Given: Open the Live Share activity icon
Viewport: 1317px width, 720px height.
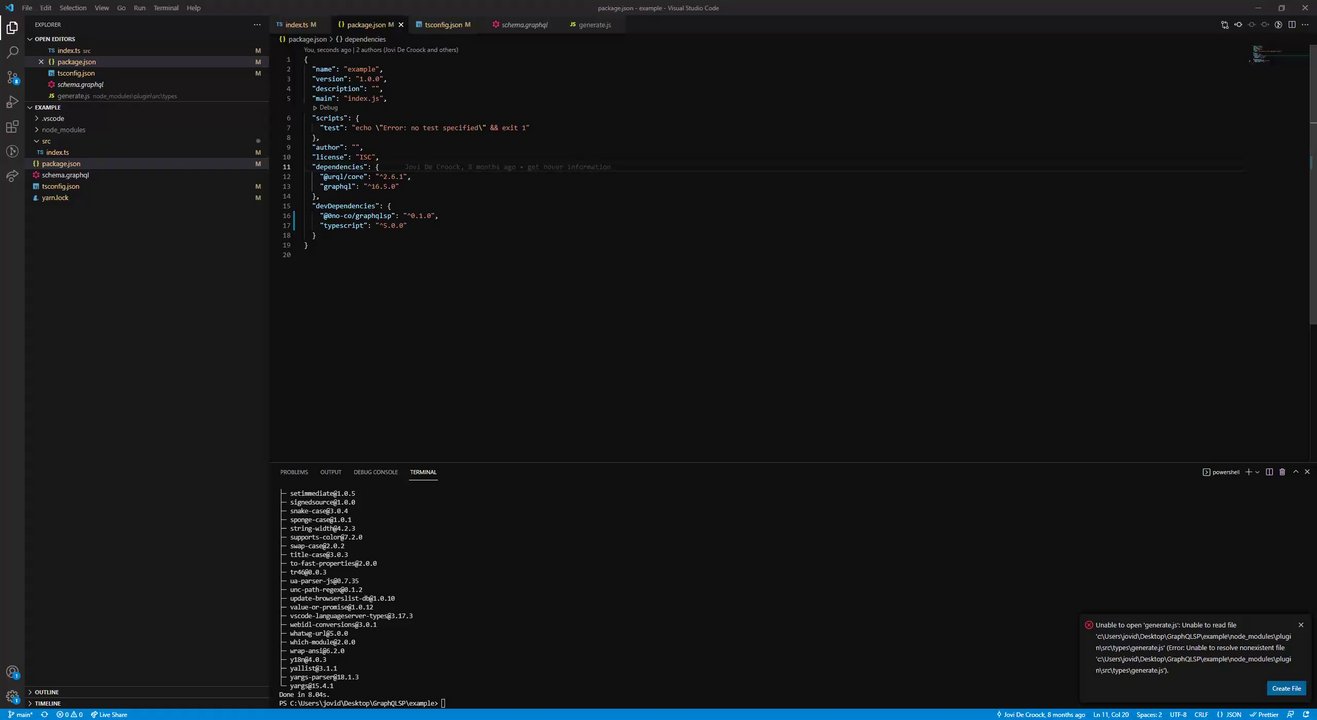Looking at the screenshot, I should pyautogui.click(x=12, y=176).
